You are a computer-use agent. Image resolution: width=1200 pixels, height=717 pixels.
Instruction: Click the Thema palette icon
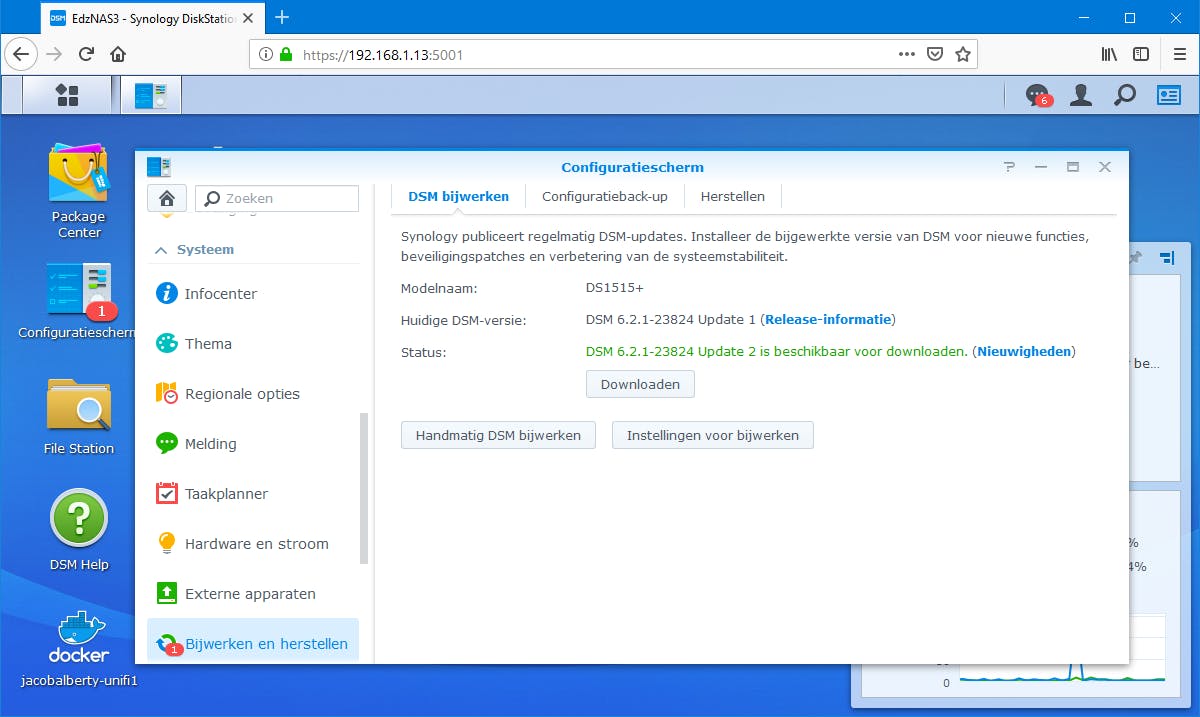pyautogui.click(x=167, y=344)
